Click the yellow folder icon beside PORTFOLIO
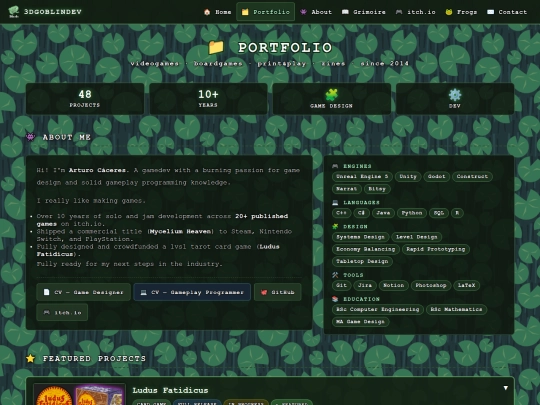This screenshot has width=540, height=405. click(216, 48)
